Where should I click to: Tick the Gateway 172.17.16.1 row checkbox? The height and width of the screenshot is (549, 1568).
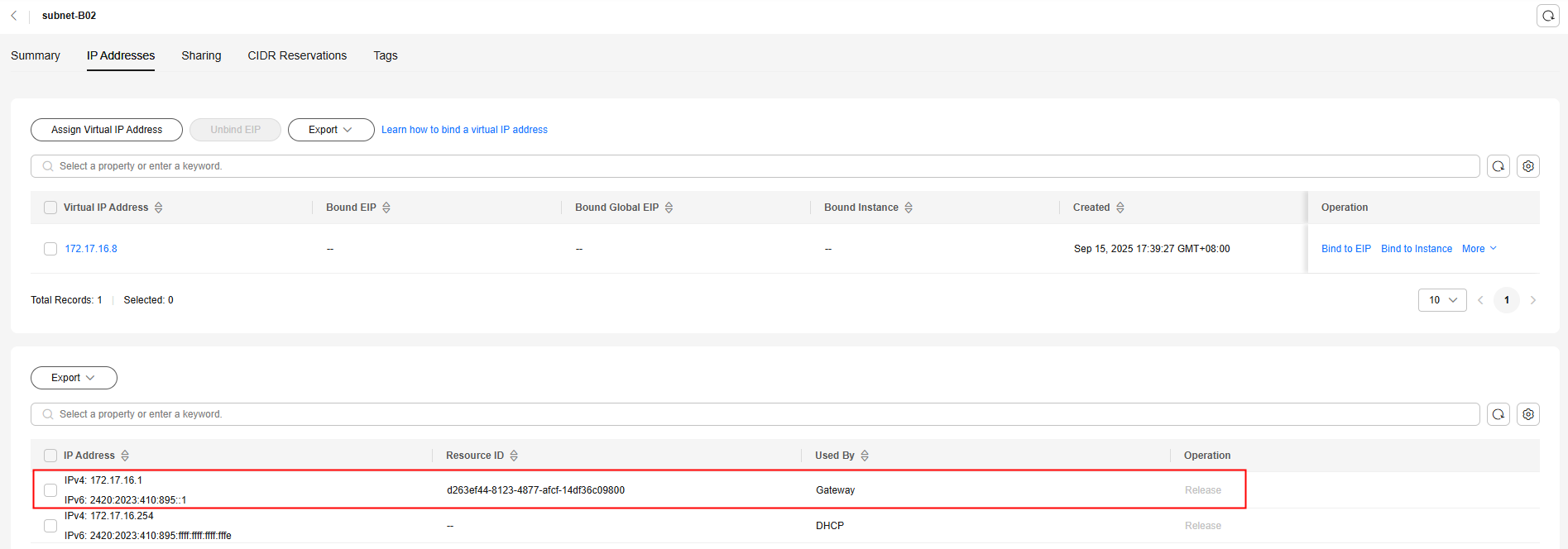(x=50, y=490)
